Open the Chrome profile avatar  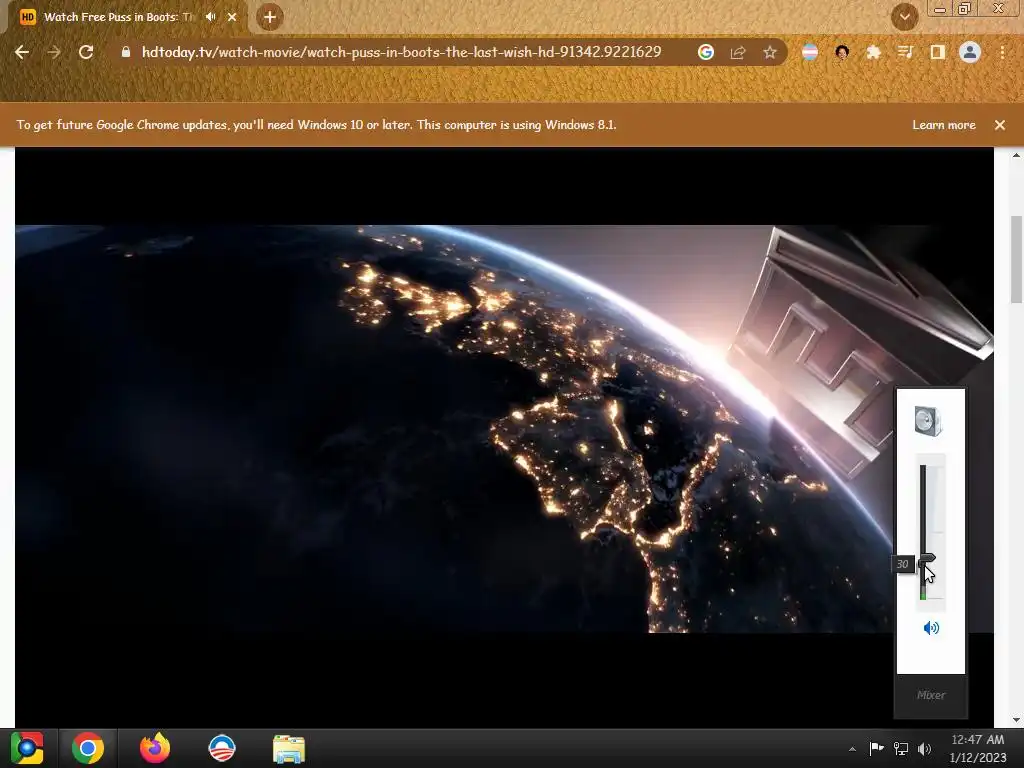coord(970,52)
